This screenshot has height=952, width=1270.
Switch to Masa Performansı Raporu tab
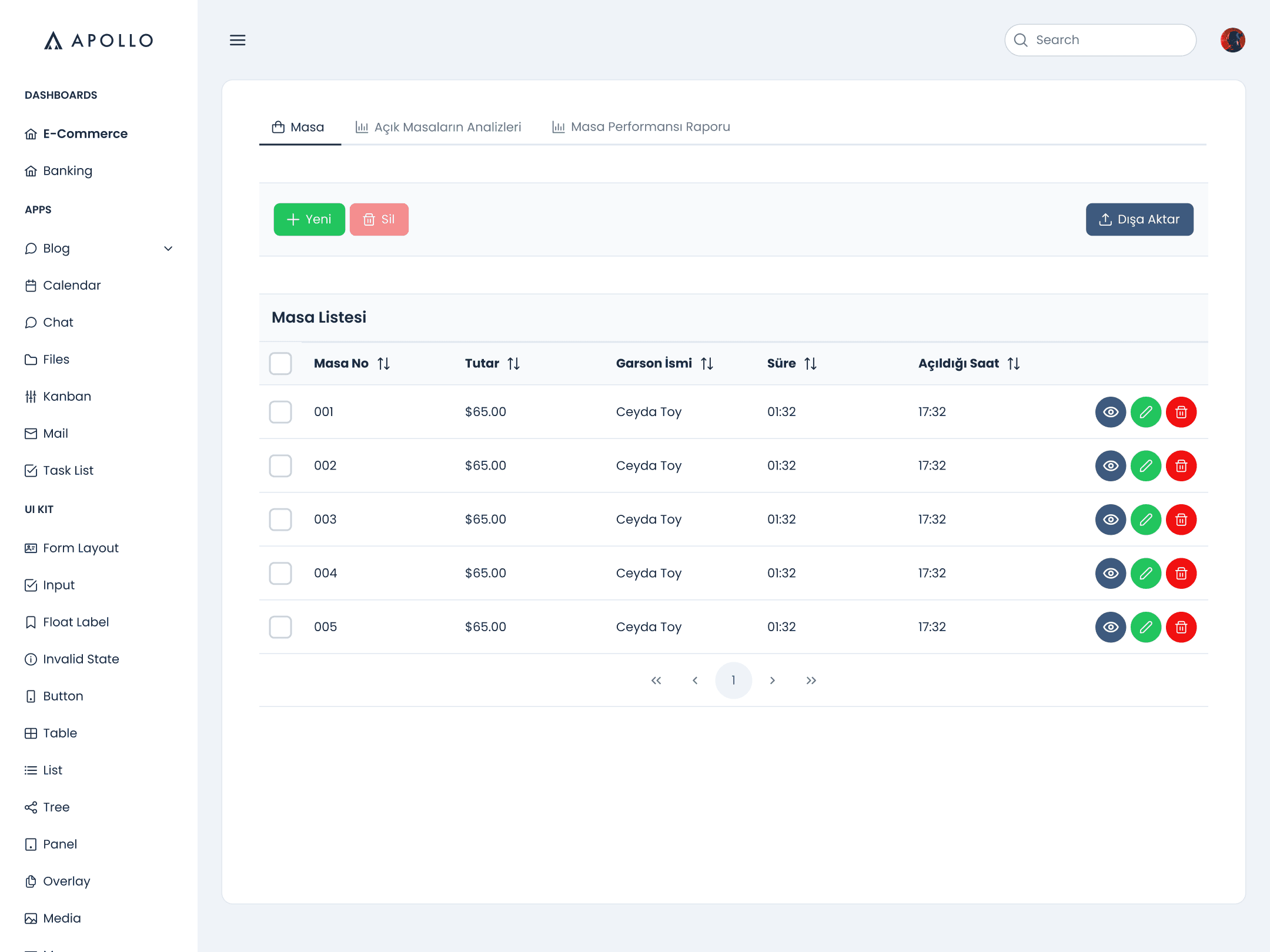(x=641, y=128)
